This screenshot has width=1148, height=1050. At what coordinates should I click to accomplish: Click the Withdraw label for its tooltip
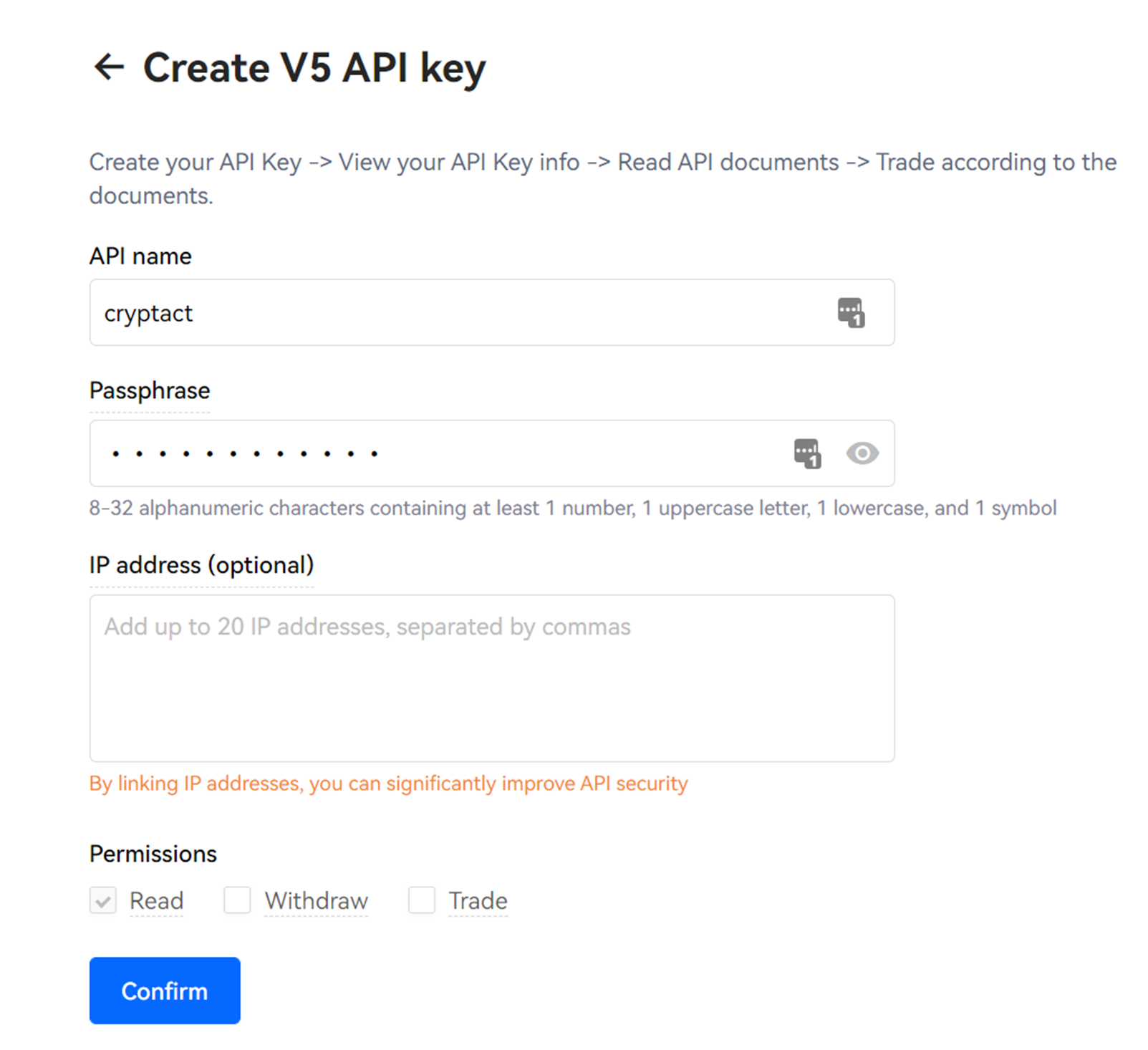316,900
